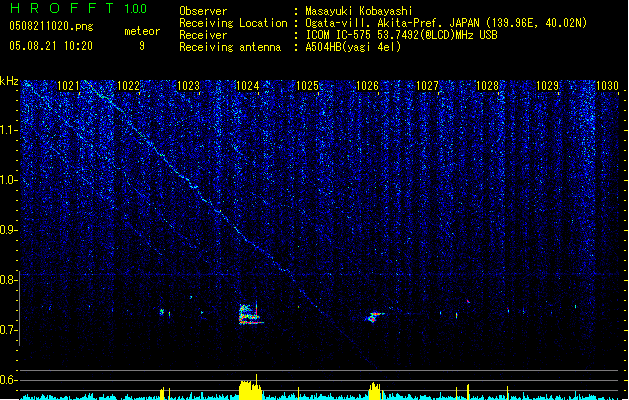Click the kHz axis unit label
629x400 pixels.
(x=9, y=81)
